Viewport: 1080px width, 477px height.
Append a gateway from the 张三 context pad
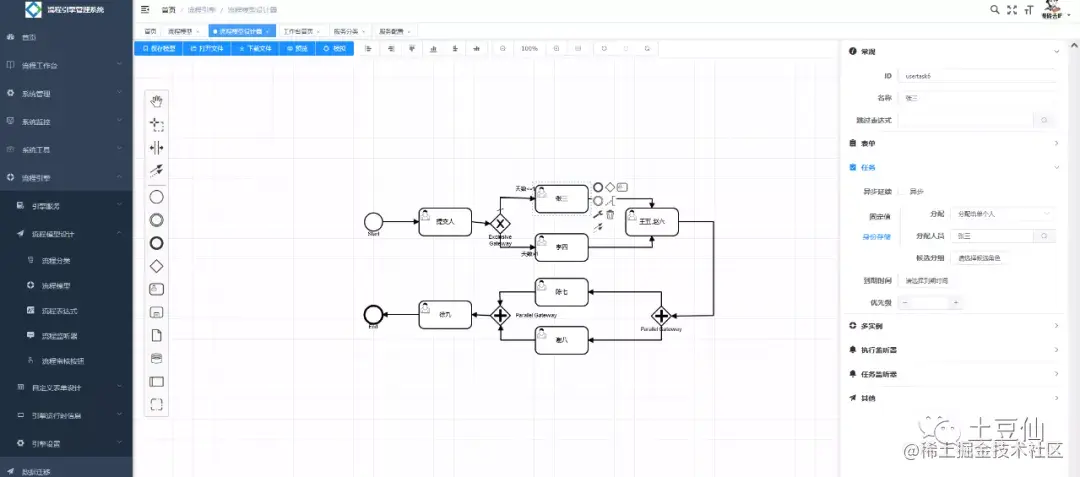point(610,187)
